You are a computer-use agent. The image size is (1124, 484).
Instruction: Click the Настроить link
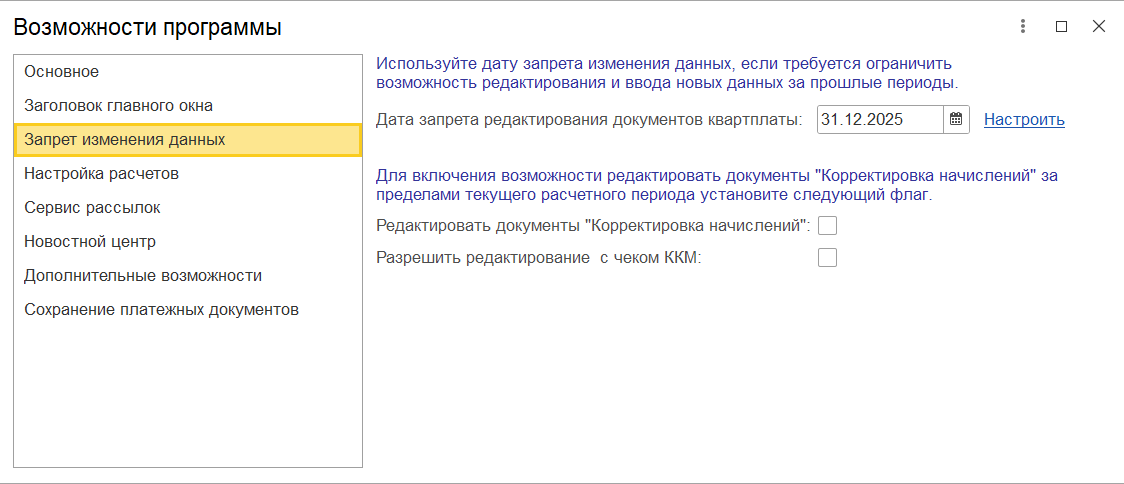pos(1024,120)
